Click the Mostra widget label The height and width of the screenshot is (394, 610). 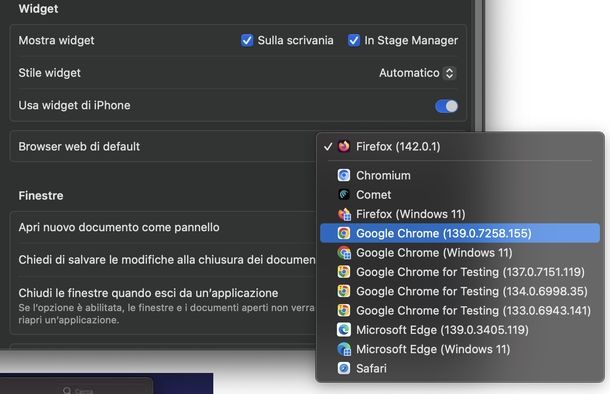pos(56,40)
